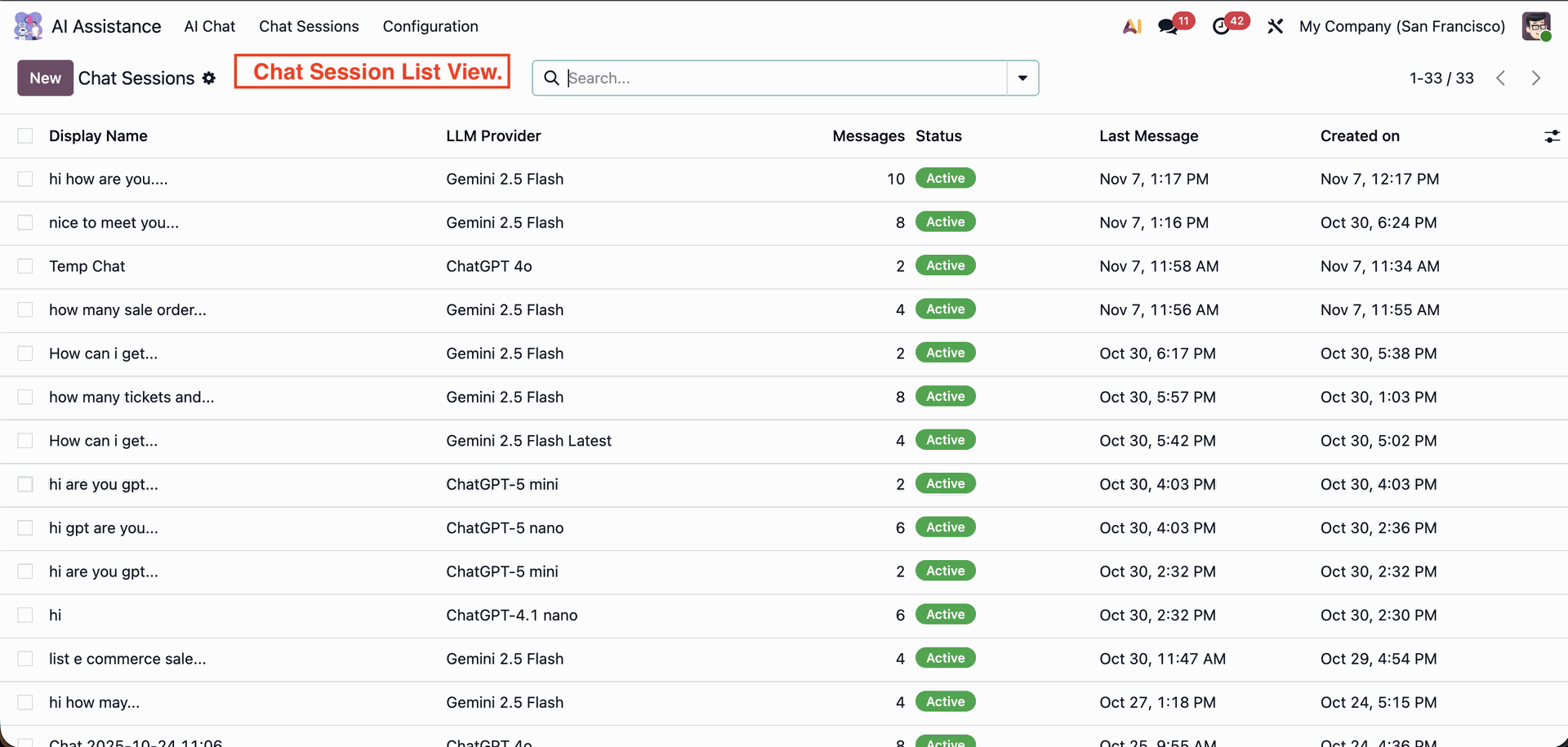Go to next page of records
1568x747 pixels.
[x=1536, y=78]
